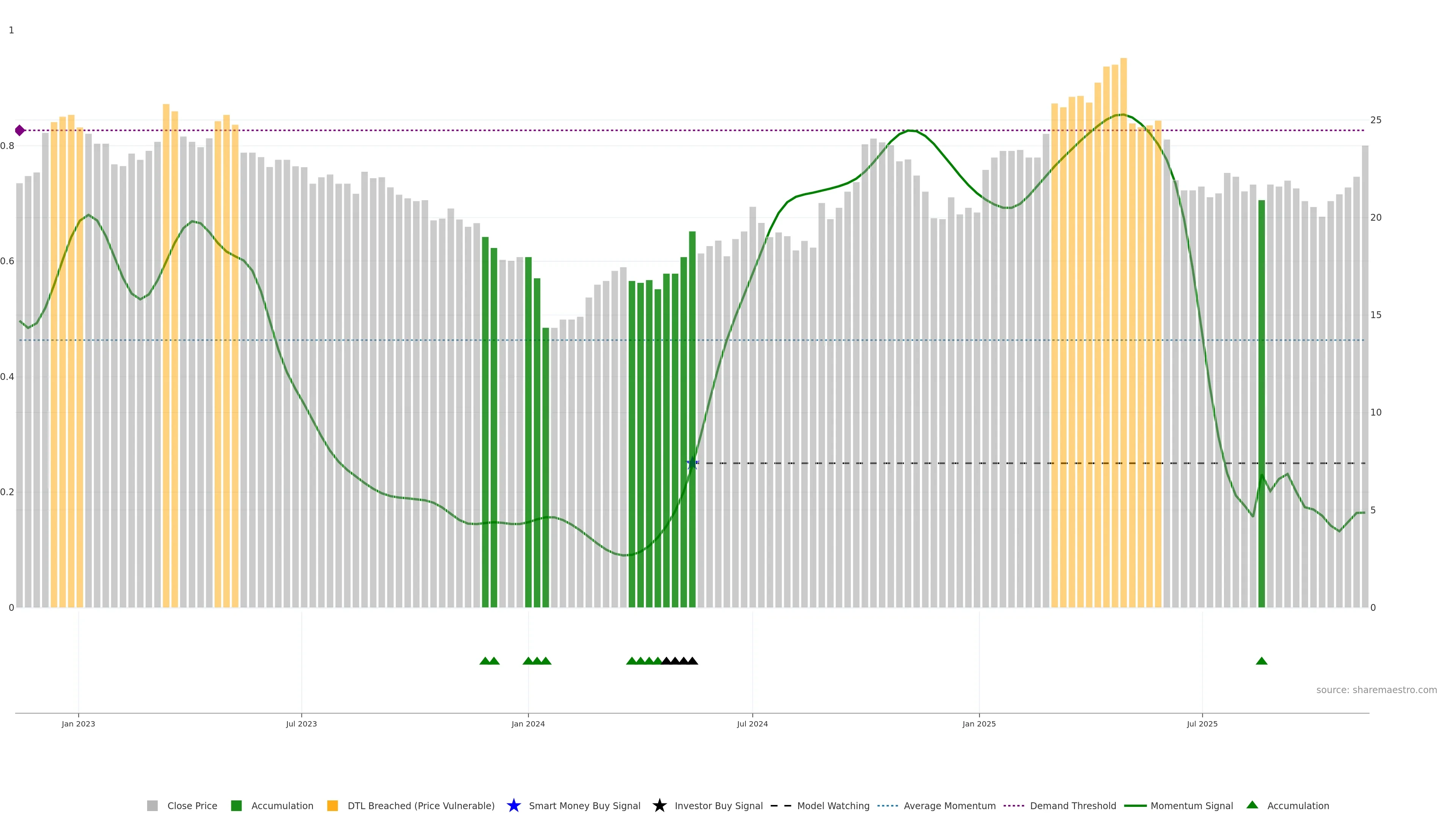Click the Jan 2024 axis label
The height and width of the screenshot is (819, 1456).
click(x=528, y=723)
